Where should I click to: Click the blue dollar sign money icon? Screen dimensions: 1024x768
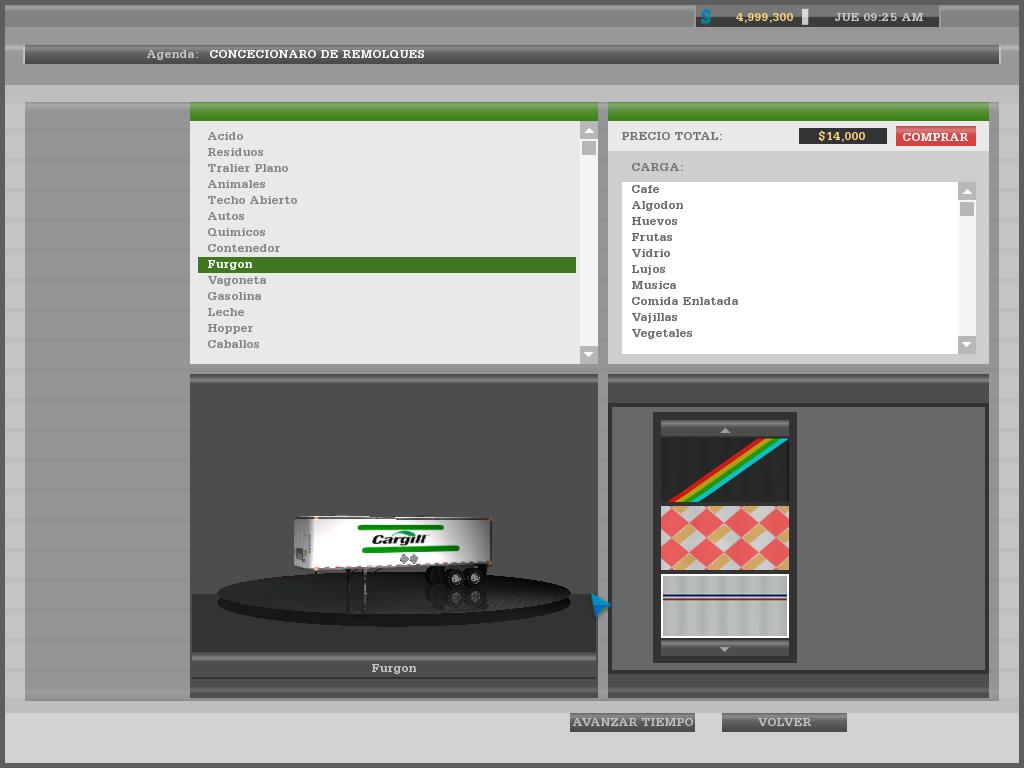pos(706,17)
